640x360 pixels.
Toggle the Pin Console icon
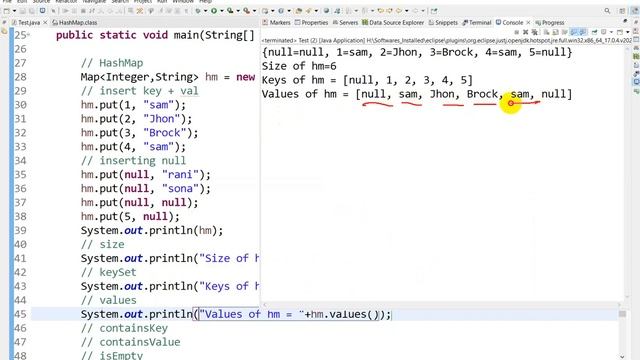[x=594, y=32]
